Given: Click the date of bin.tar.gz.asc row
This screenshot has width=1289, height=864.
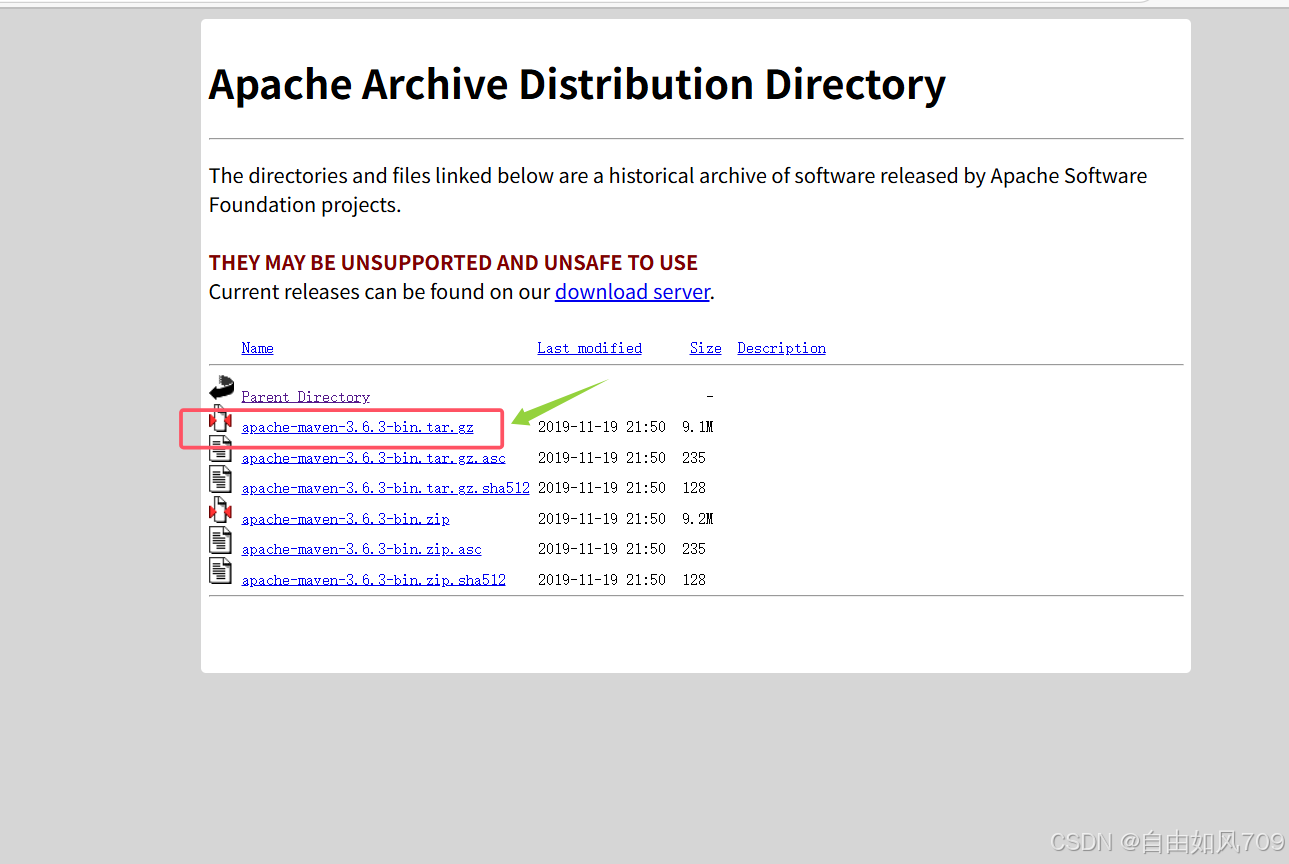Looking at the screenshot, I should pyautogui.click(x=601, y=458).
